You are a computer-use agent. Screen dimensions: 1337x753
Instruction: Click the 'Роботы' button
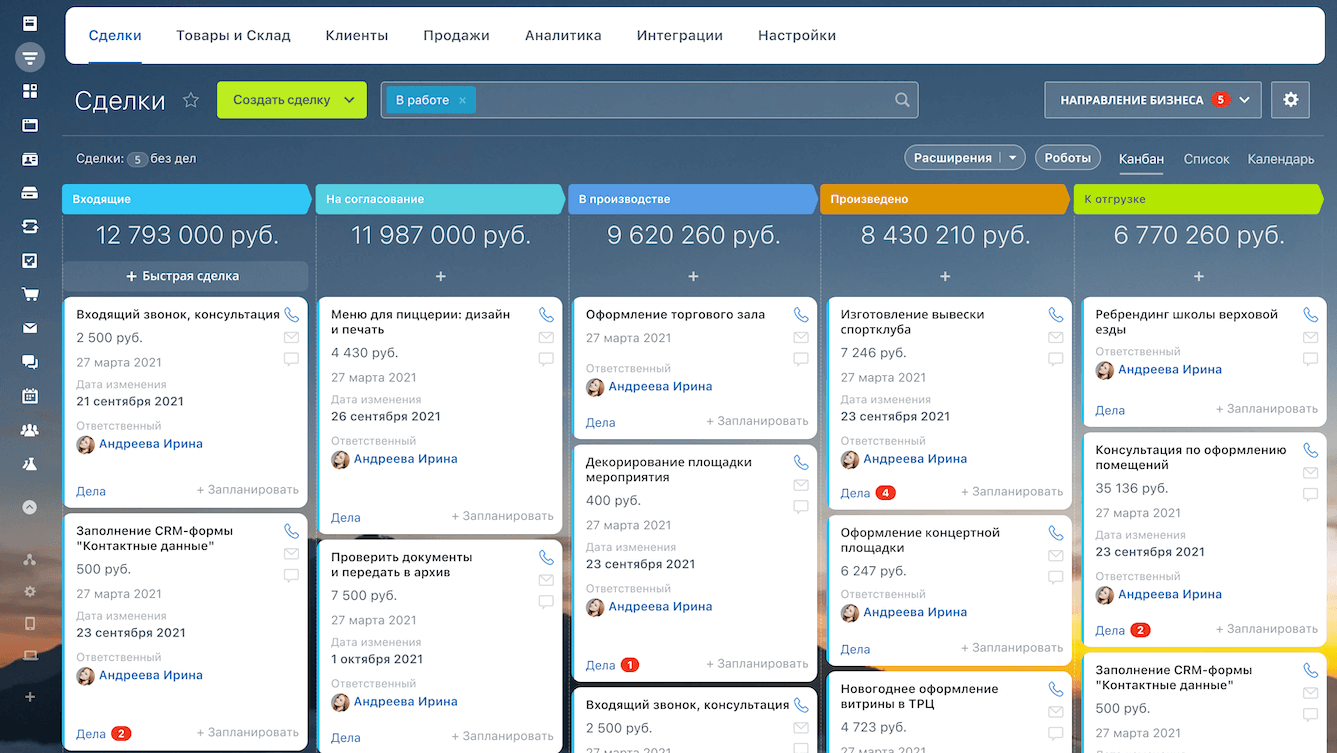click(x=1067, y=158)
